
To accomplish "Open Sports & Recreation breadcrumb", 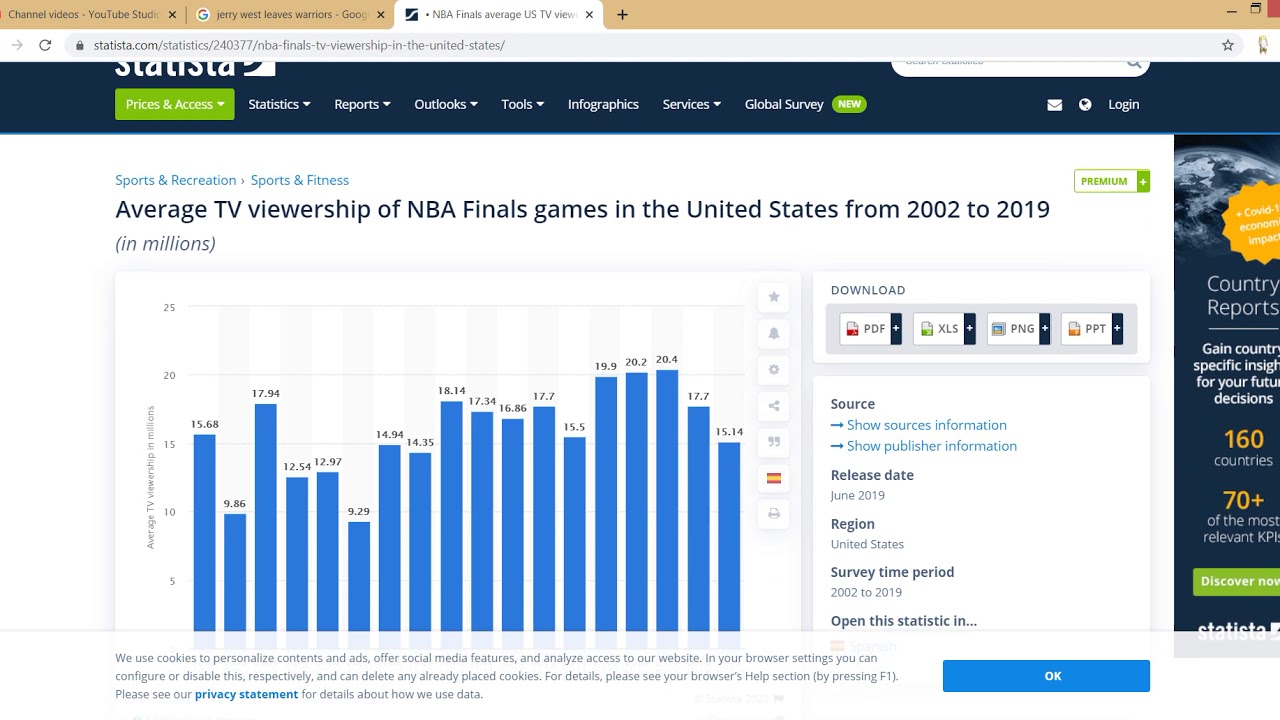I will (175, 180).
